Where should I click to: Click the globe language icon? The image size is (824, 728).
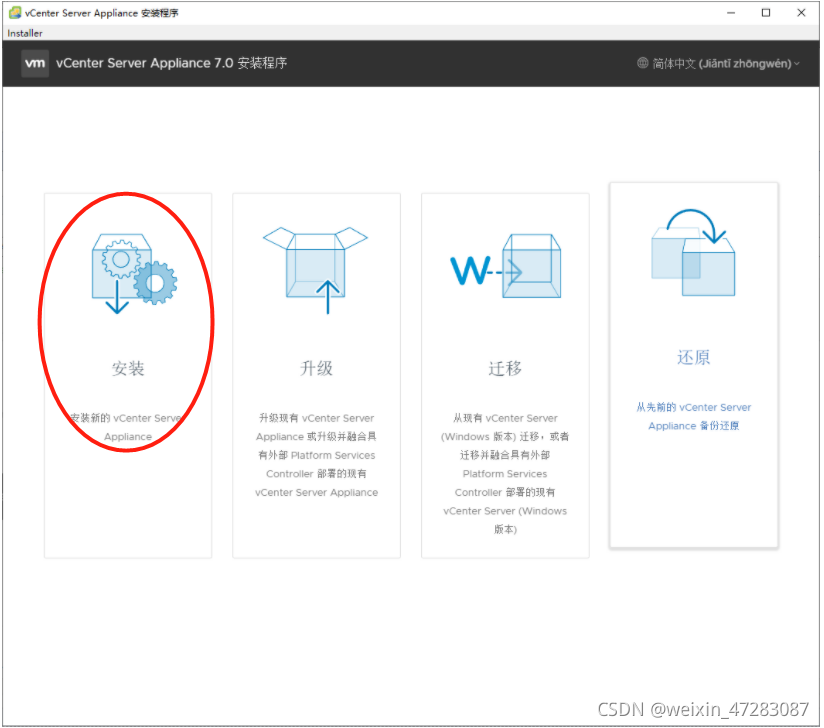click(x=642, y=64)
